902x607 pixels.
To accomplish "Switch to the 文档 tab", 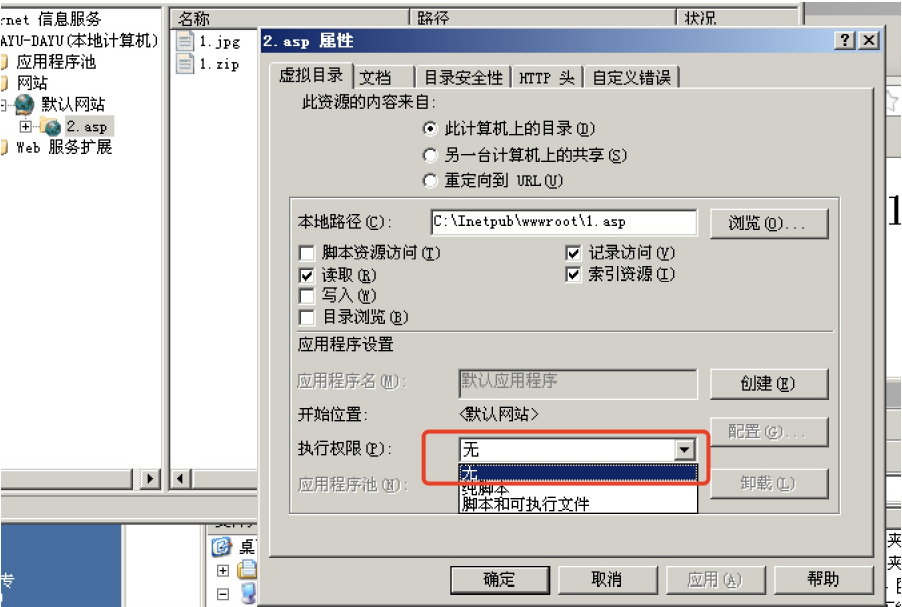I will point(383,77).
